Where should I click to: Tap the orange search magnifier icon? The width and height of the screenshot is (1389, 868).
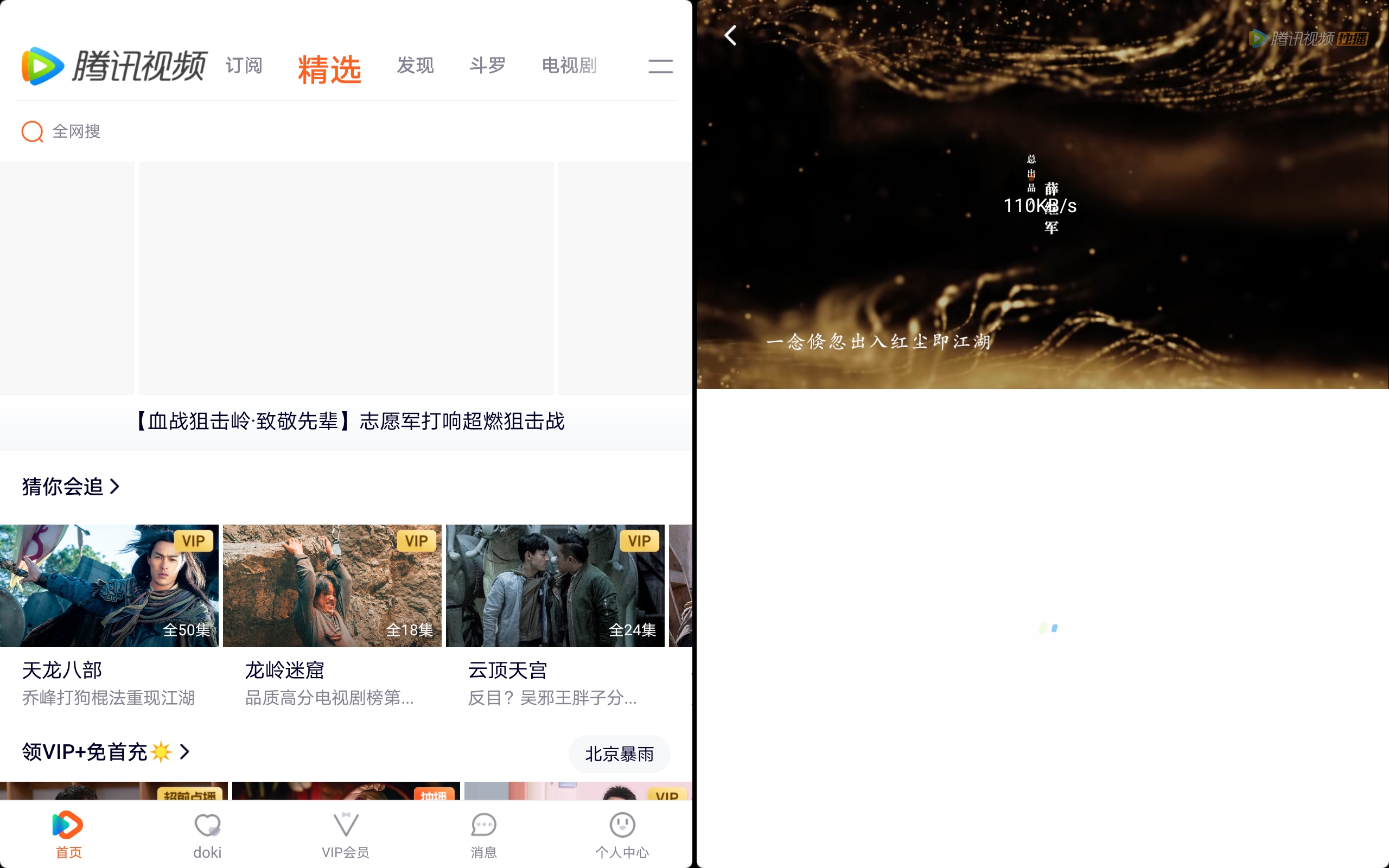[32, 131]
